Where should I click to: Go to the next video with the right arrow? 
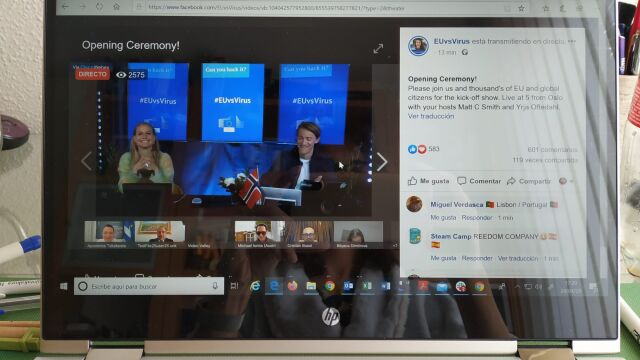pos(382,162)
